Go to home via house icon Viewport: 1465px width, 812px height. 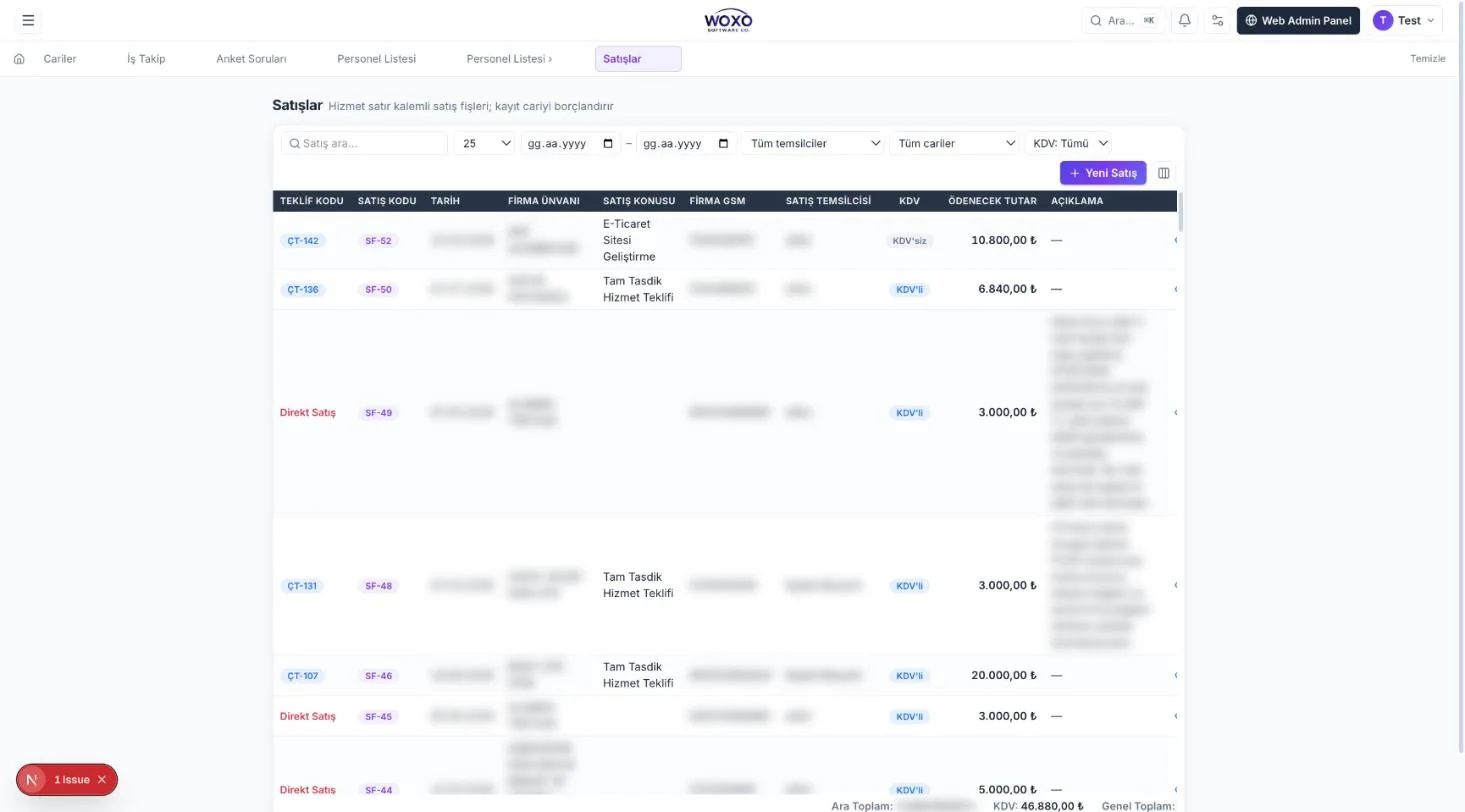tap(19, 59)
